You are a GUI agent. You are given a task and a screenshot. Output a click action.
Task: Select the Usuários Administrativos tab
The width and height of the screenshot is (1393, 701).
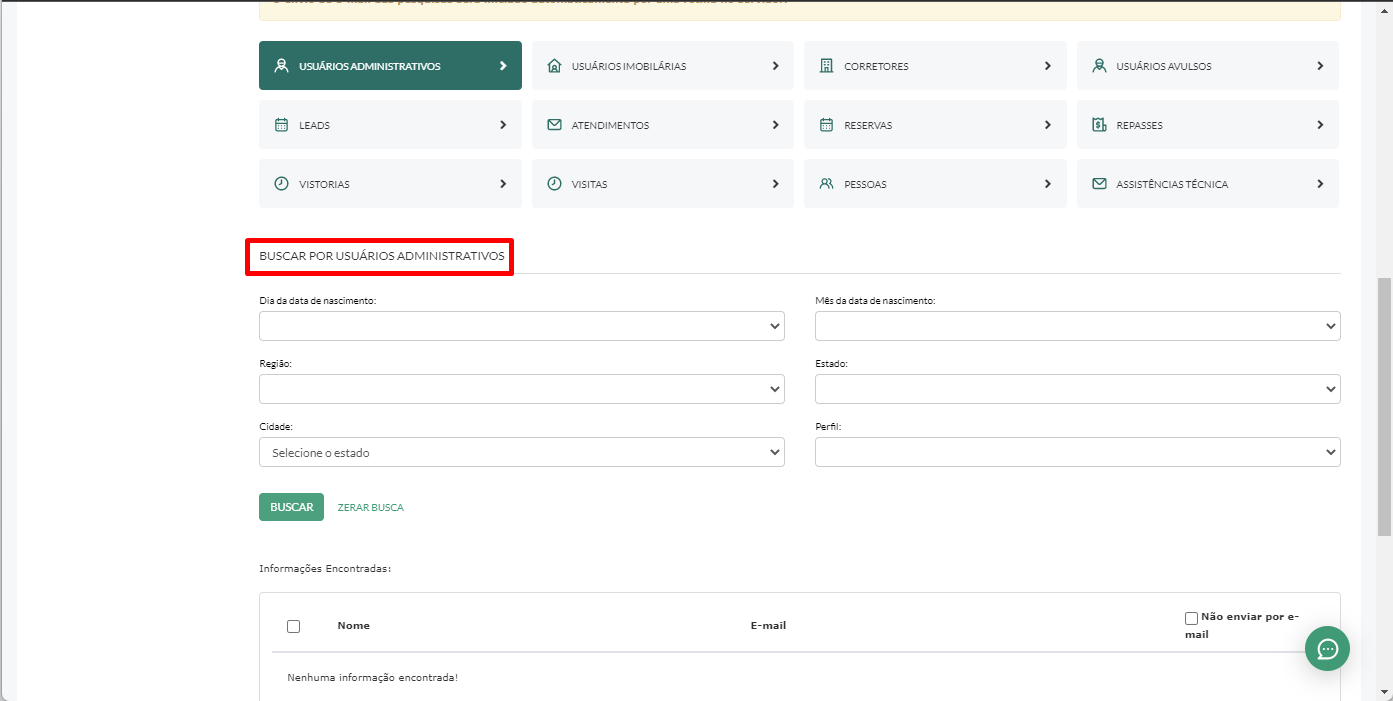coord(390,66)
